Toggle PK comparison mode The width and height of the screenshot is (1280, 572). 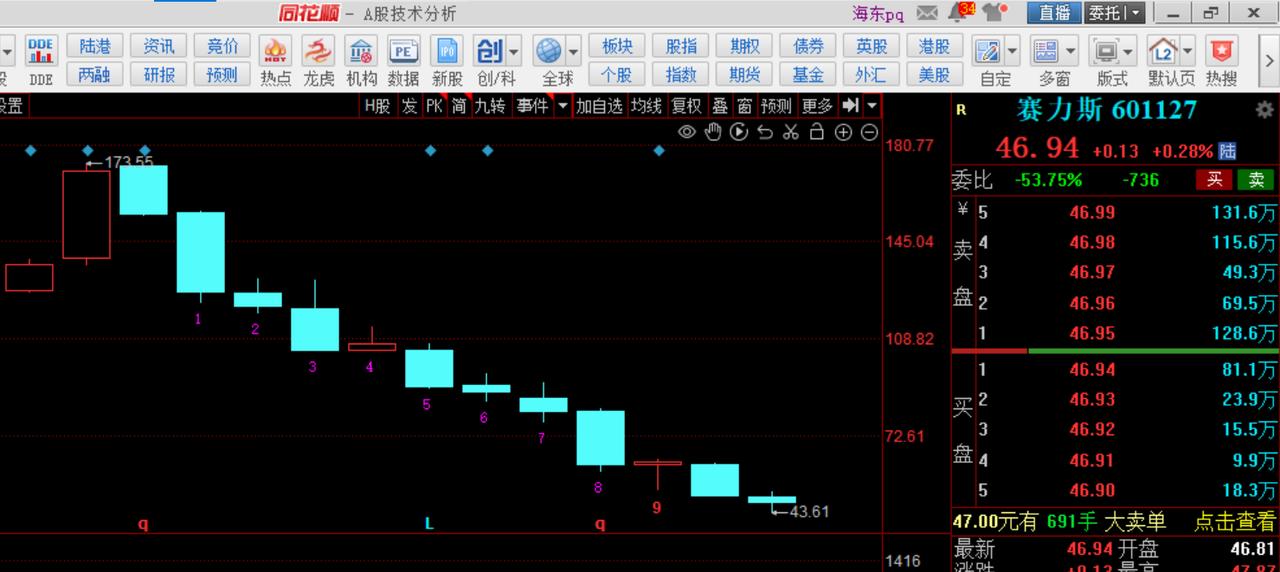point(434,106)
